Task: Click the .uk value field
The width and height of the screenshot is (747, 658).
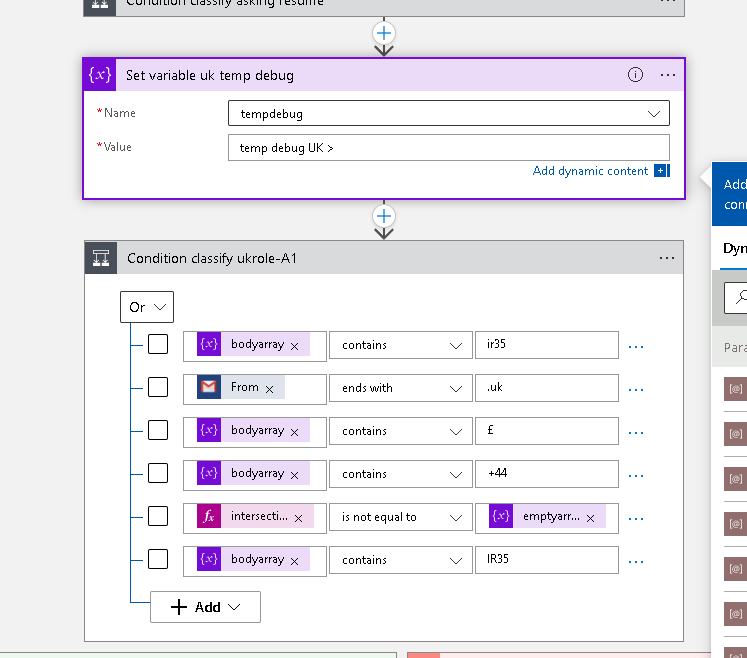Action: (x=547, y=388)
